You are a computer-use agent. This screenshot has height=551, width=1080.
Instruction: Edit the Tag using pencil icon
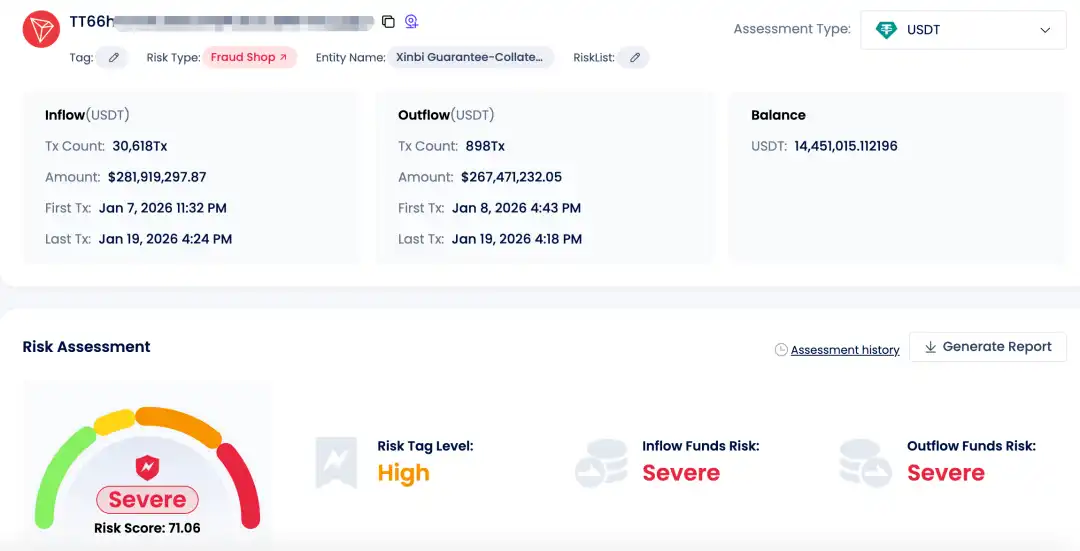click(113, 58)
